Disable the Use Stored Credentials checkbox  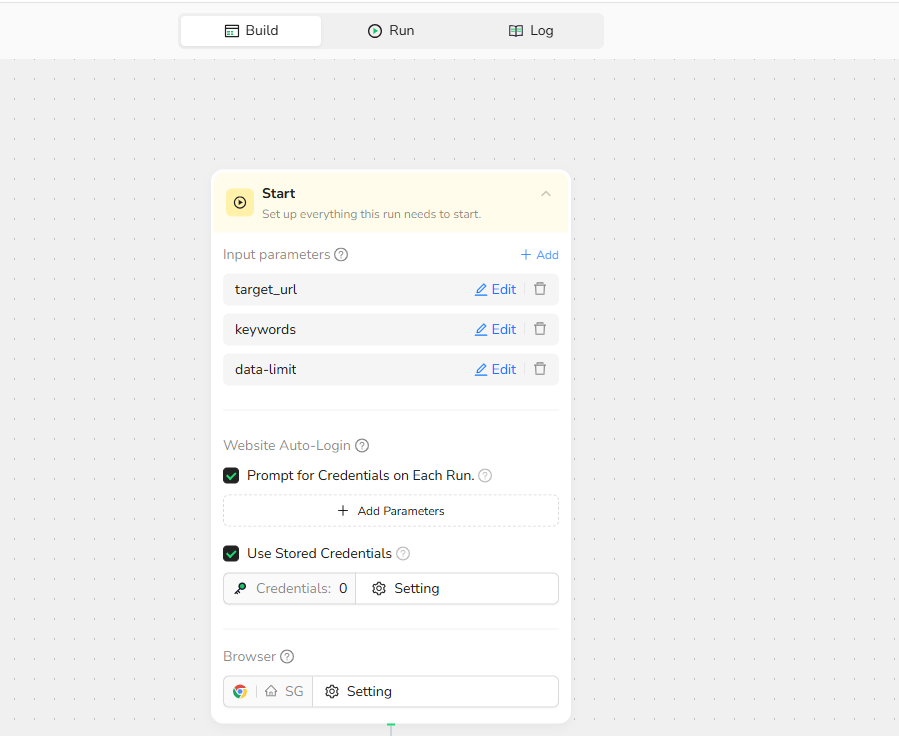pos(231,554)
